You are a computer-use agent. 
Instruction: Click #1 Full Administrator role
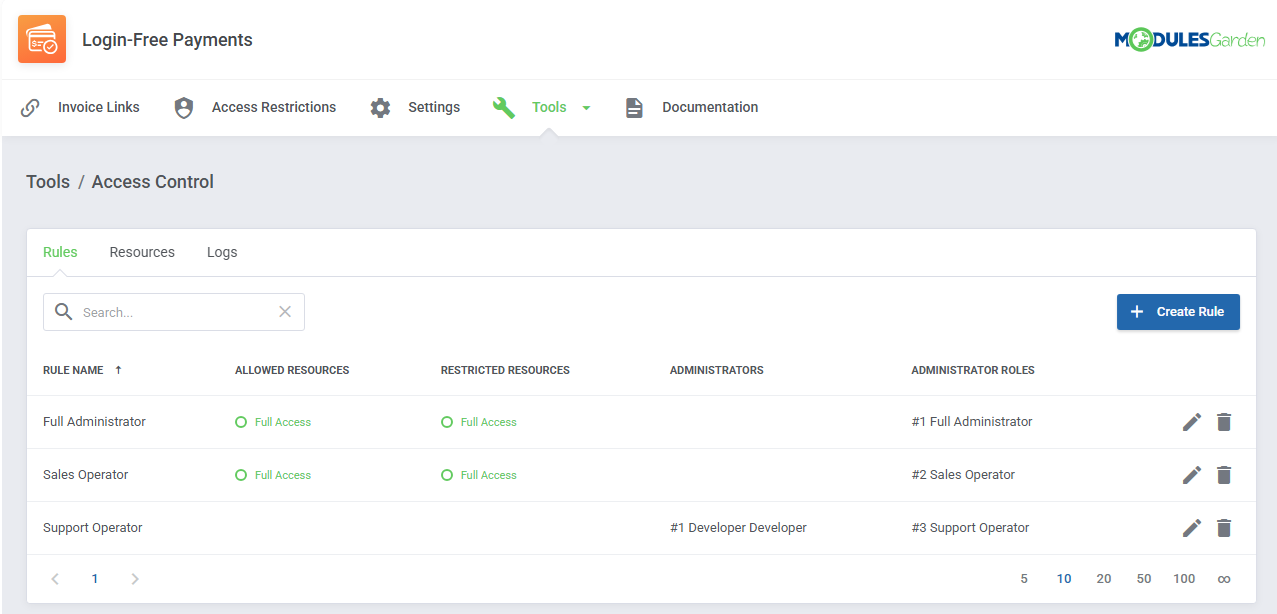[x=972, y=422]
